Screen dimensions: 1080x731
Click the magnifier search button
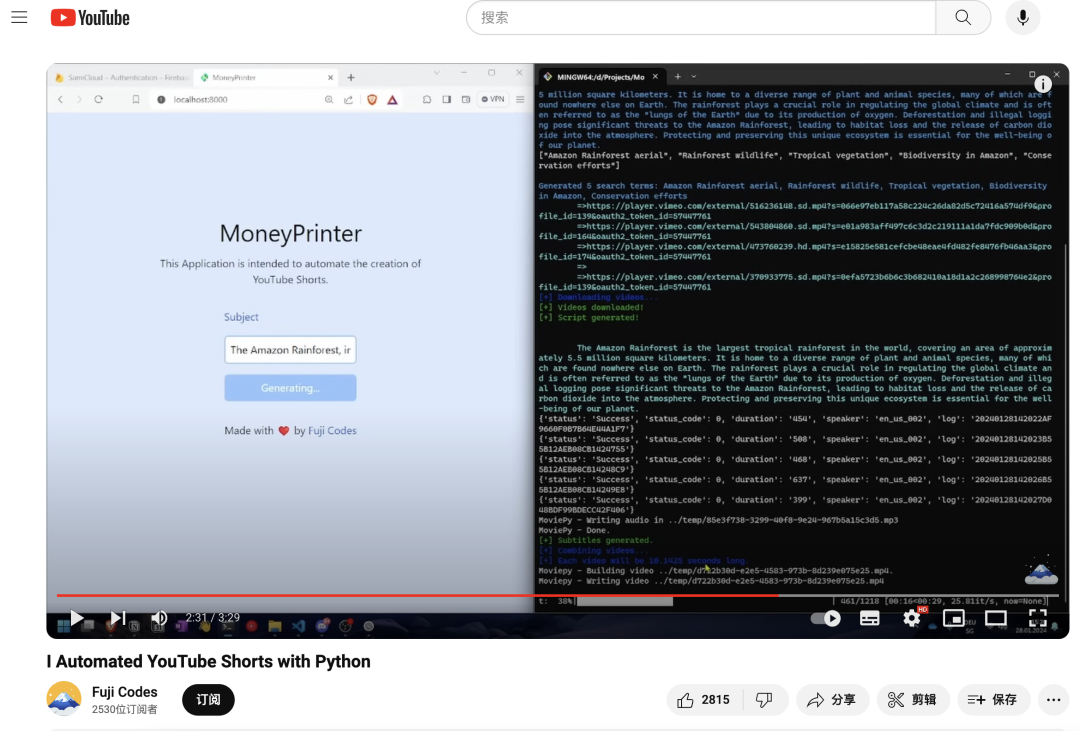tap(963, 18)
